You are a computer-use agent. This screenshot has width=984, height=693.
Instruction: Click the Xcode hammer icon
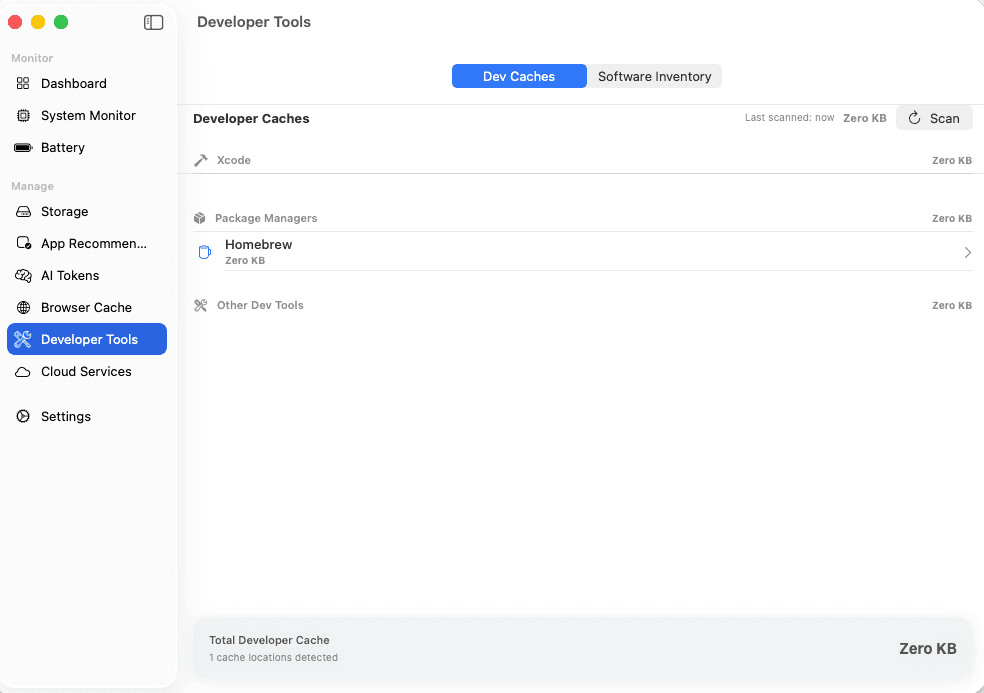point(203,160)
